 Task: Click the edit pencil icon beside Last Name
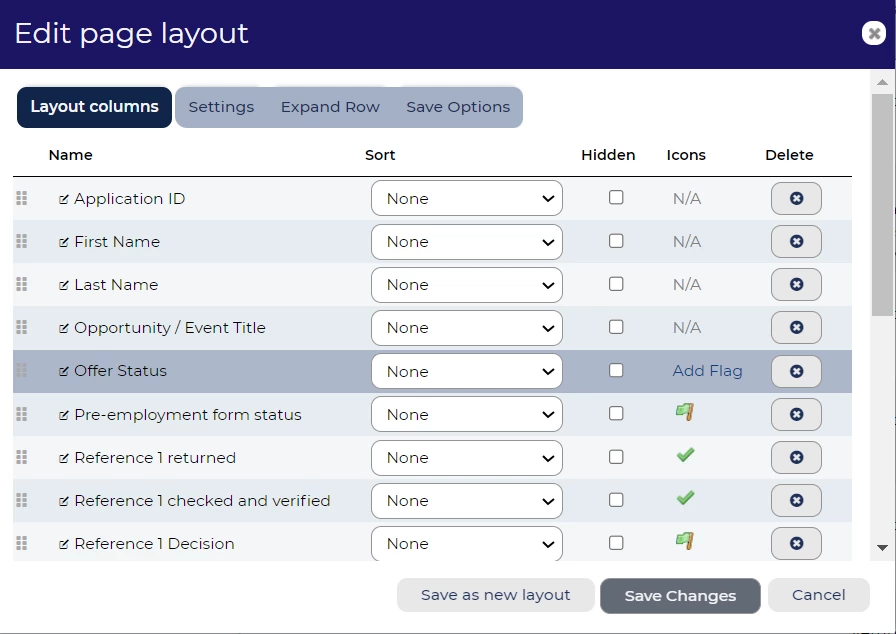pos(64,285)
